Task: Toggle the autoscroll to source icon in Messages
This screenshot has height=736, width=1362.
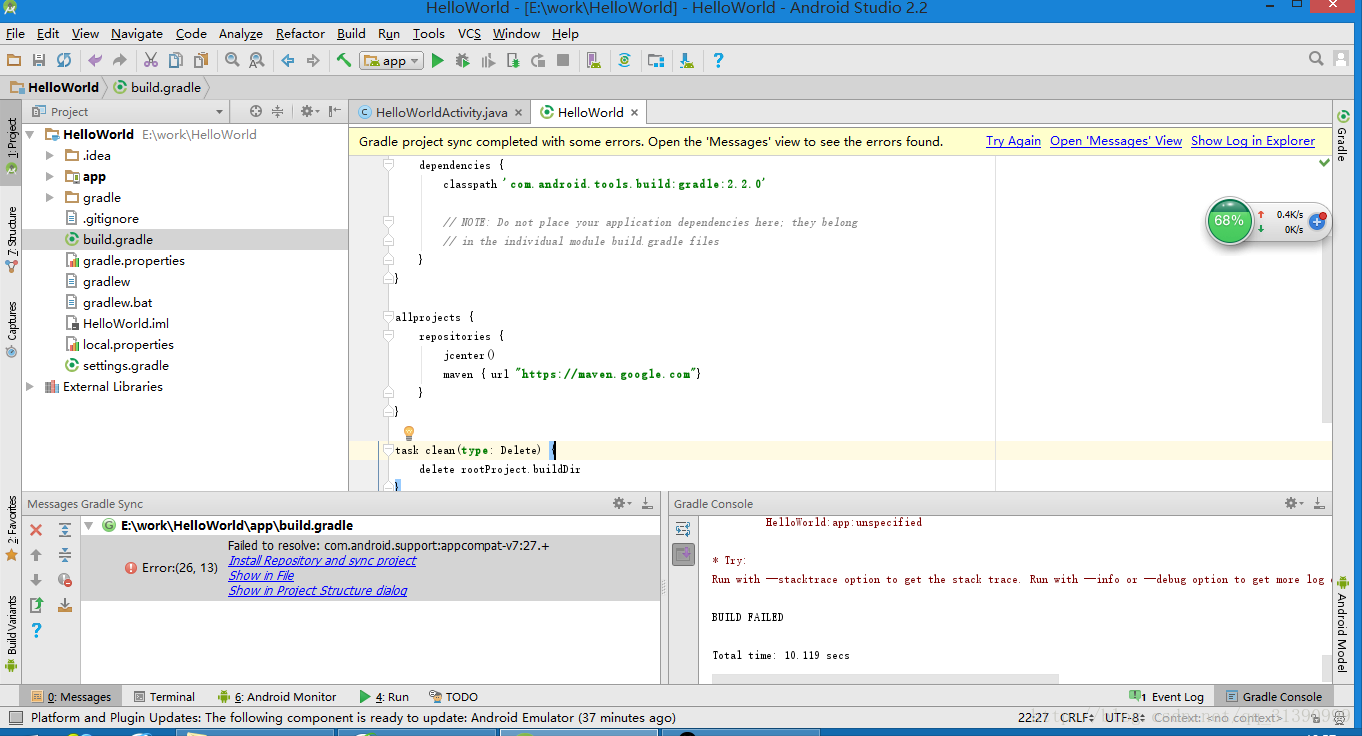Action: 65,605
